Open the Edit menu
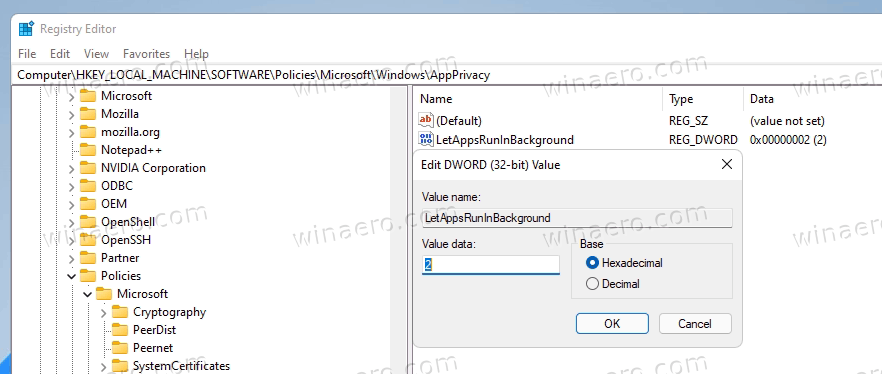The image size is (882, 374). click(x=60, y=54)
